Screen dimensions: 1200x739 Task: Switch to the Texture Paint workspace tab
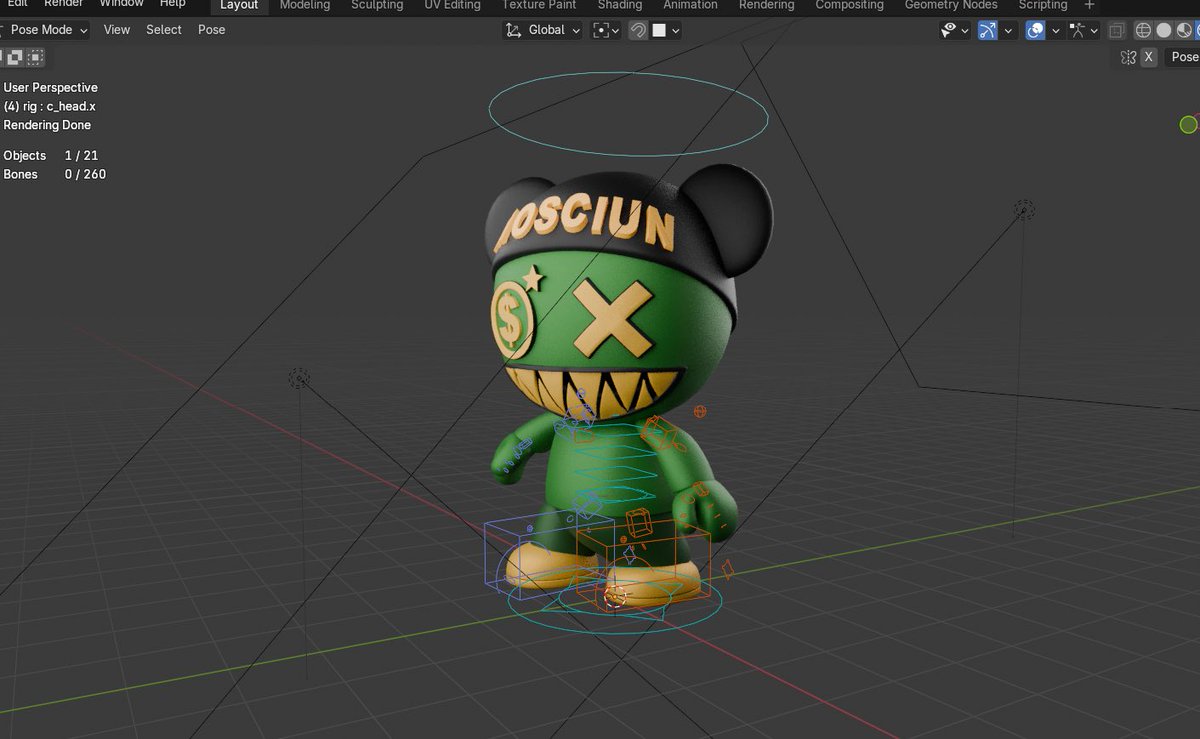coord(539,5)
